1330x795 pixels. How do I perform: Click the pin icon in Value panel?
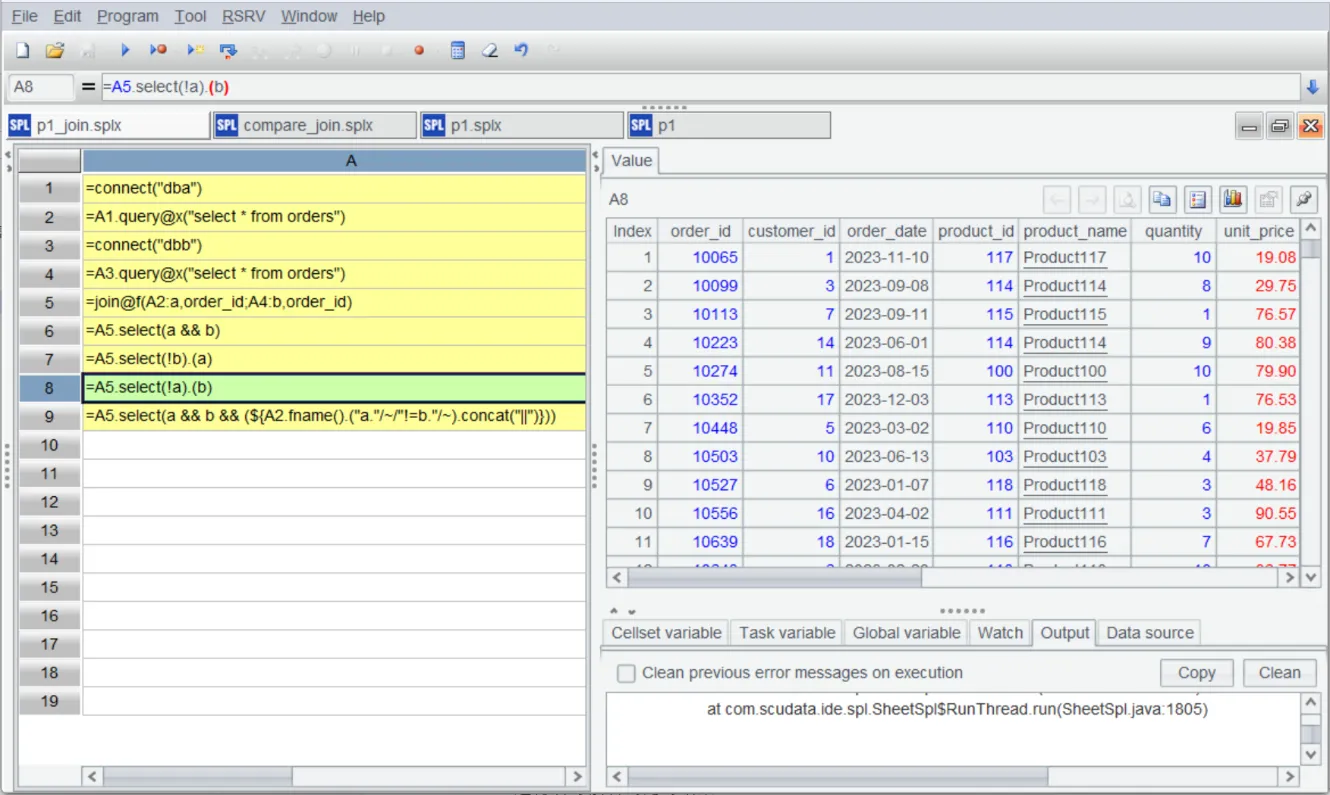click(x=1304, y=199)
